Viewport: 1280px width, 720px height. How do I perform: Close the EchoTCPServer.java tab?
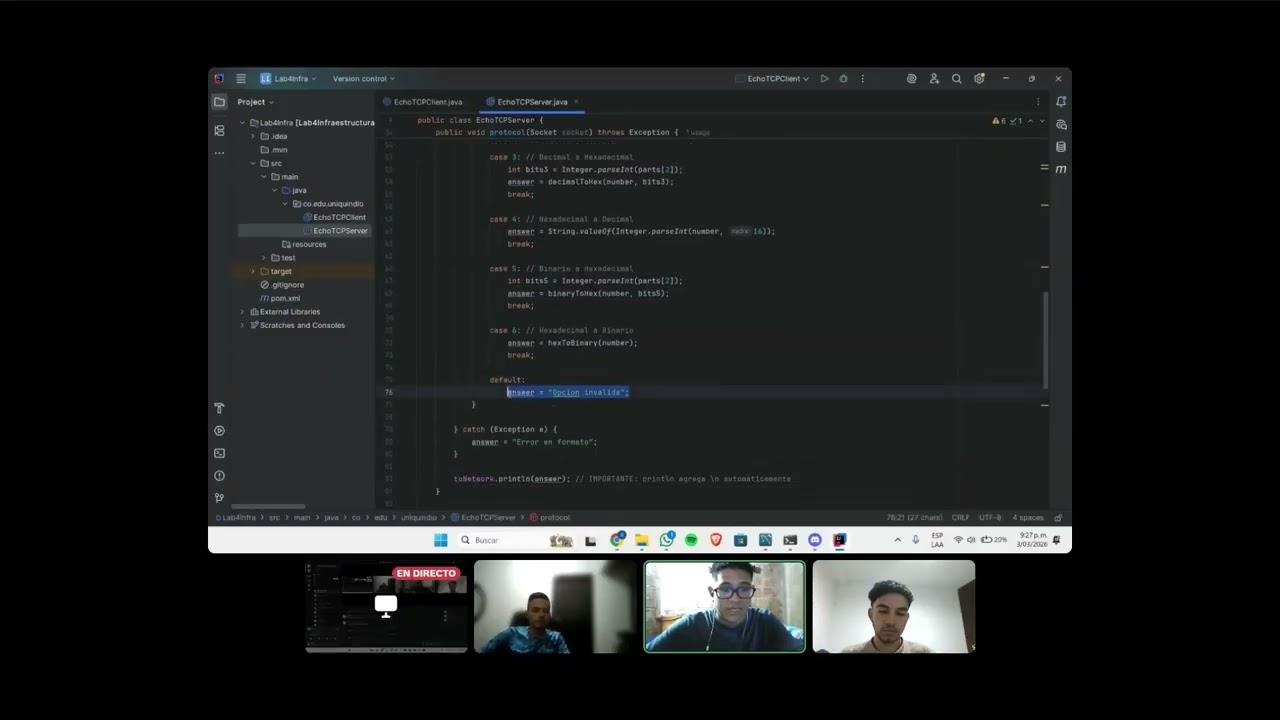pyautogui.click(x=576, y=102)
